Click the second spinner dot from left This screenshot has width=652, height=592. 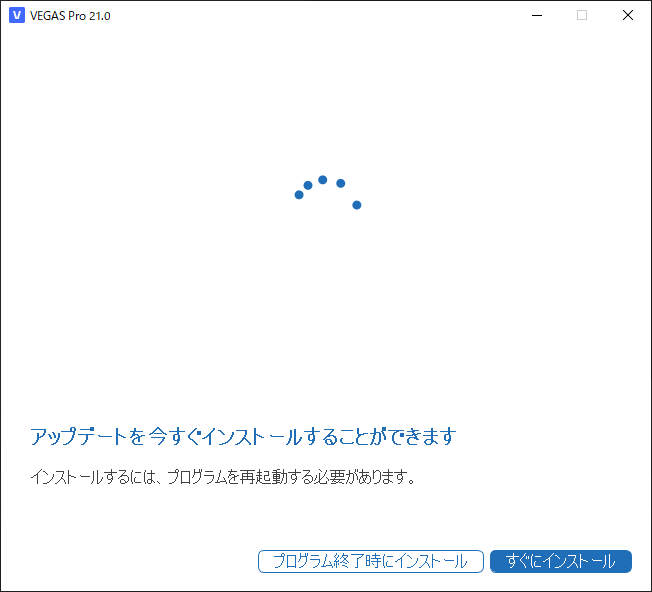(308, 185)
